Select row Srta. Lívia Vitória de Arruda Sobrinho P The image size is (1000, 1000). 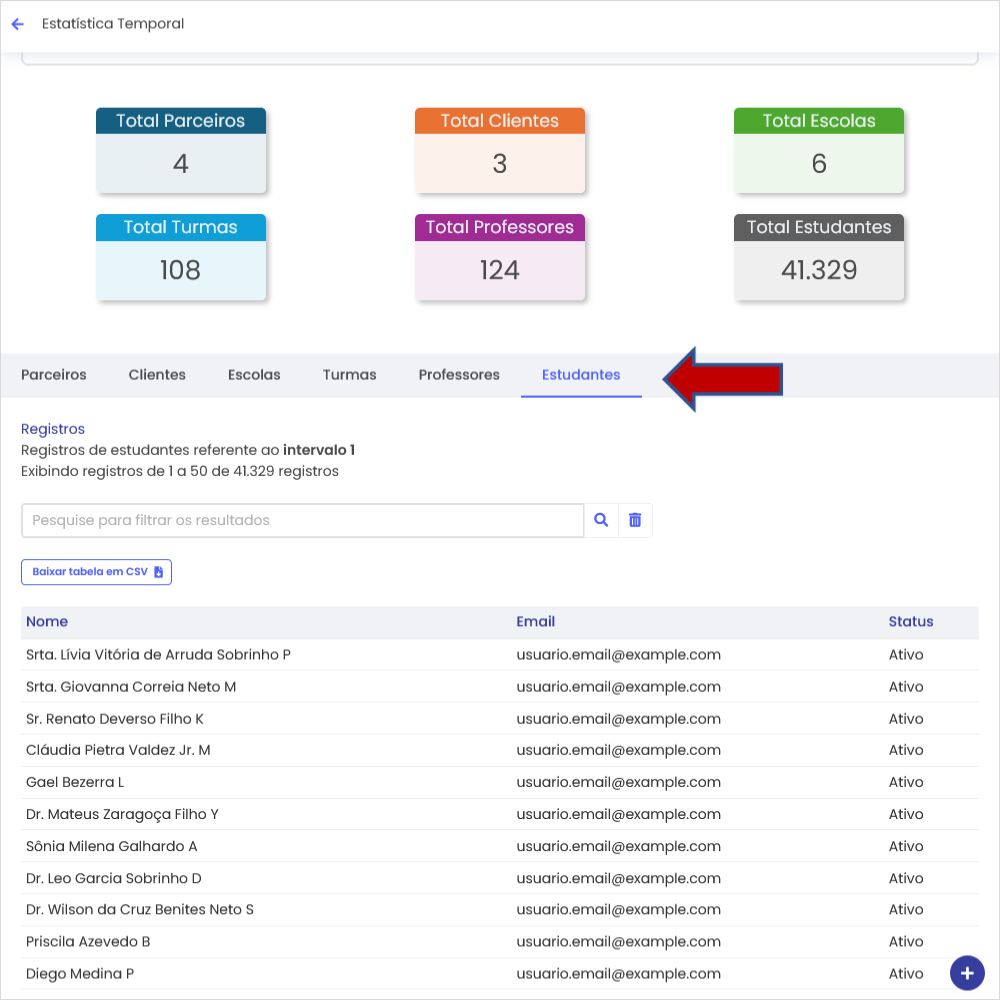click(500, 655)
